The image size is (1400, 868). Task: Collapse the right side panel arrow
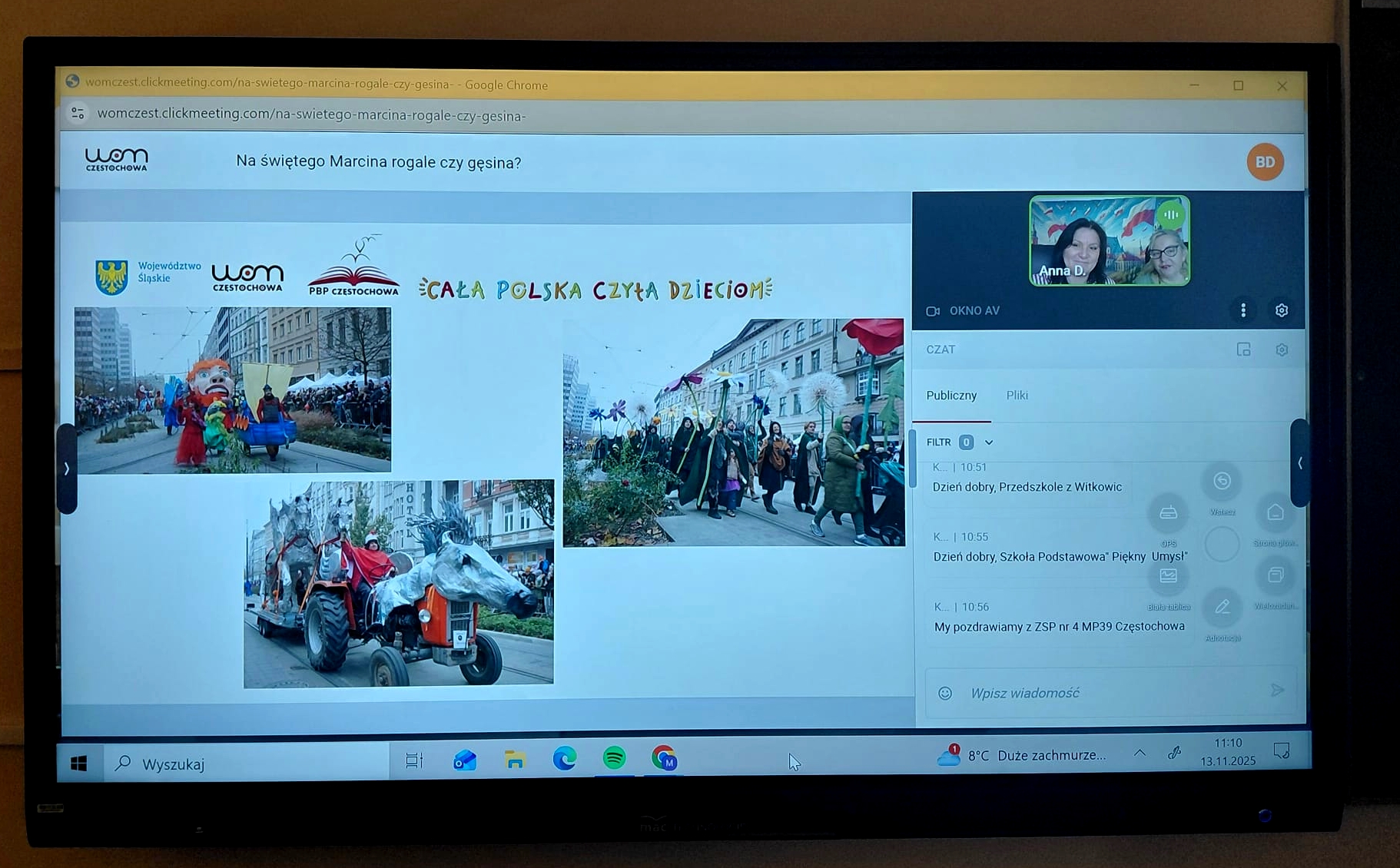pyautogui.click(x=1299, y=463)
